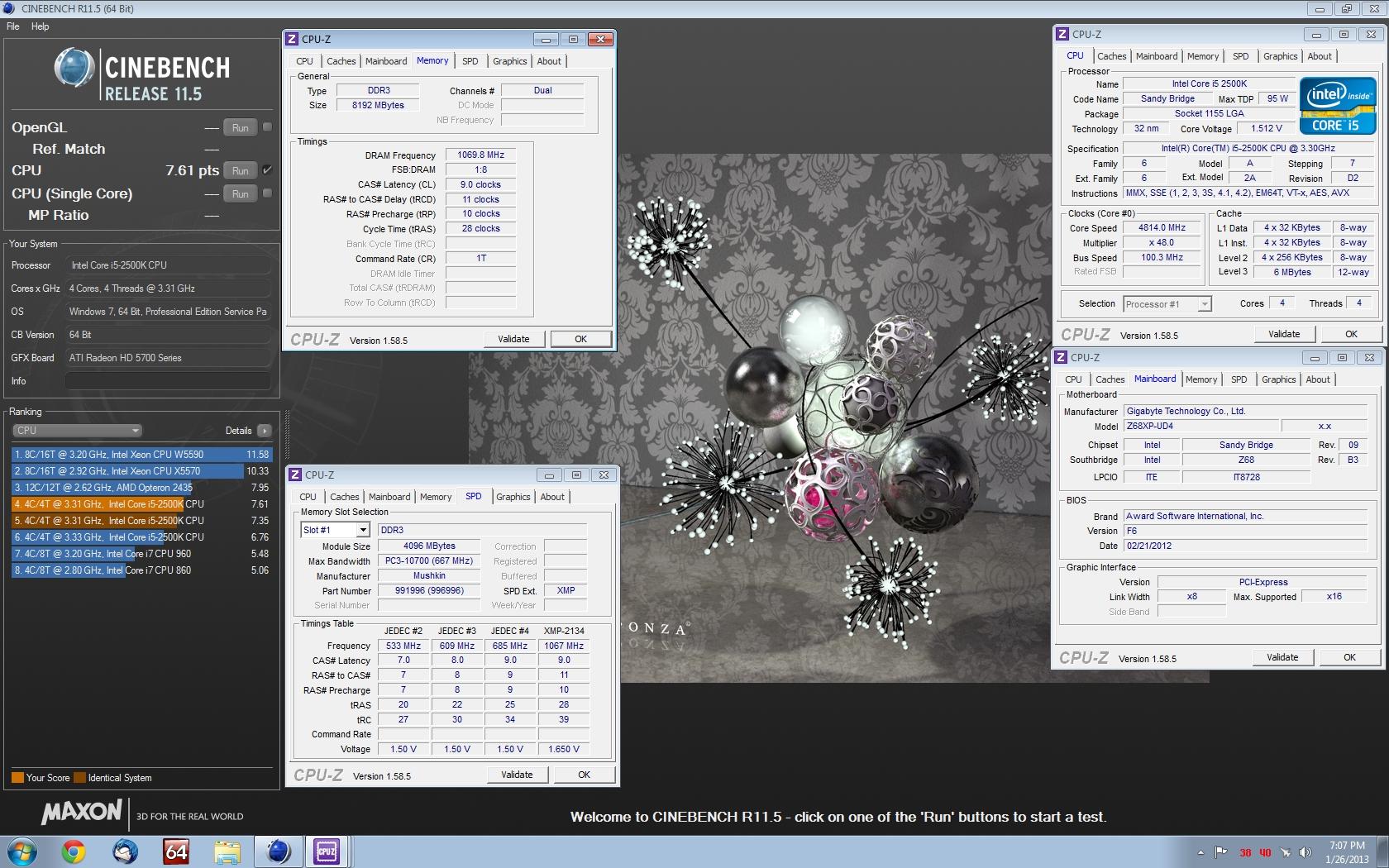Viewport: 1389px width, 868px height.
Task: Click the SPD CPU-Z window Z icon
Action: point(294,475)
